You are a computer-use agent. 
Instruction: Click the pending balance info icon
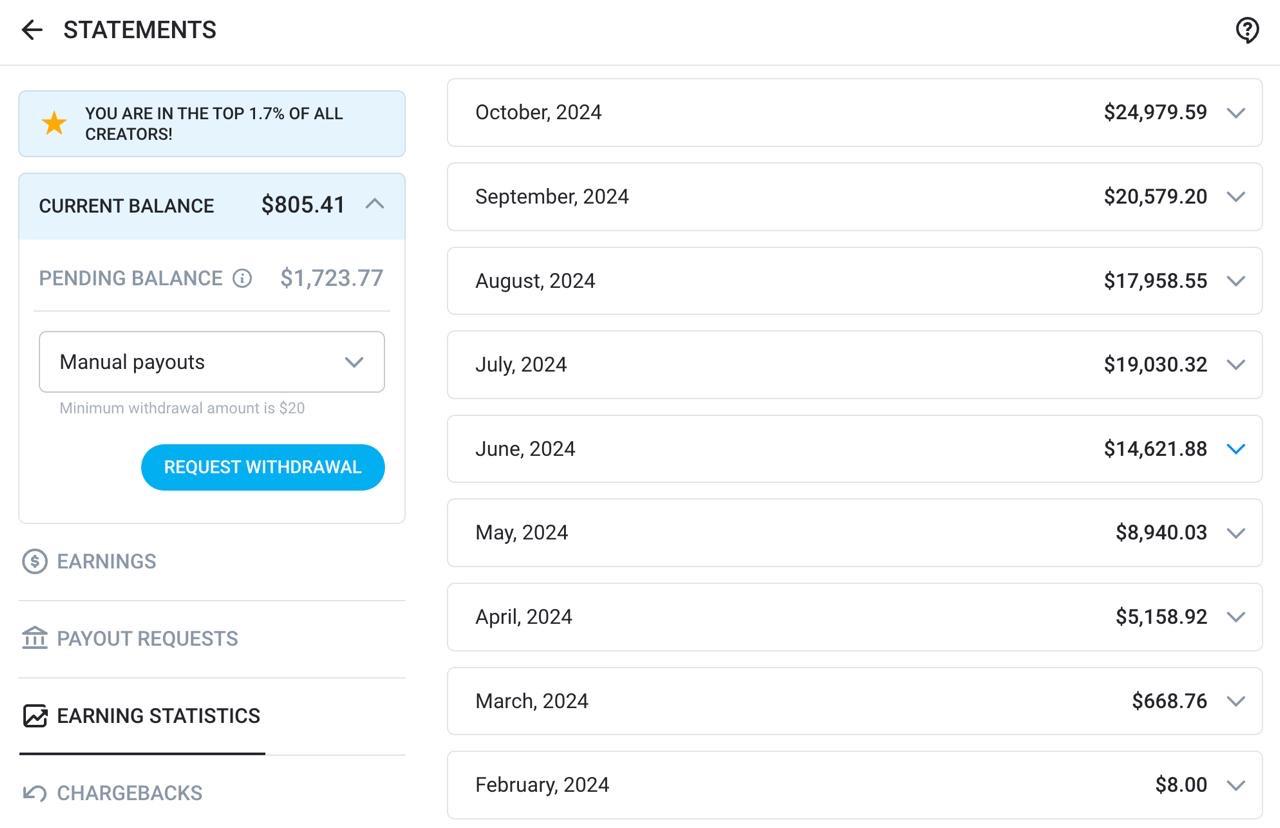tap(242, 279)
